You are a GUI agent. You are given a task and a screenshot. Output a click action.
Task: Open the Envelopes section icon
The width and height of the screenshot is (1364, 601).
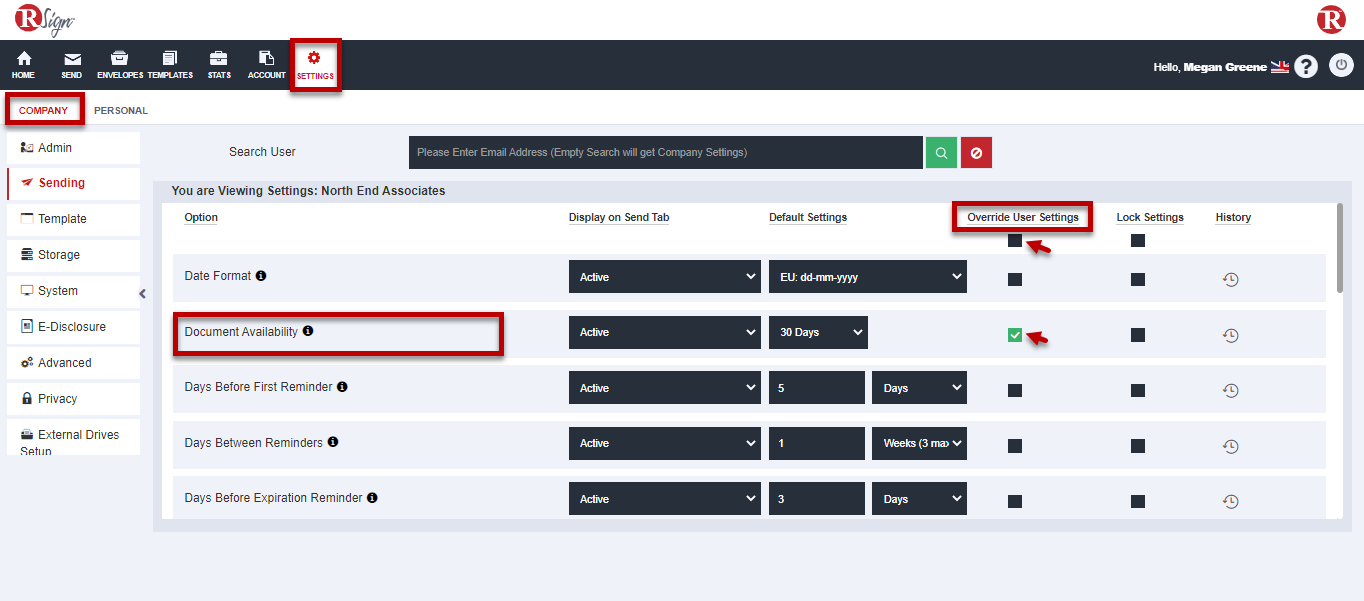point(119,64)
